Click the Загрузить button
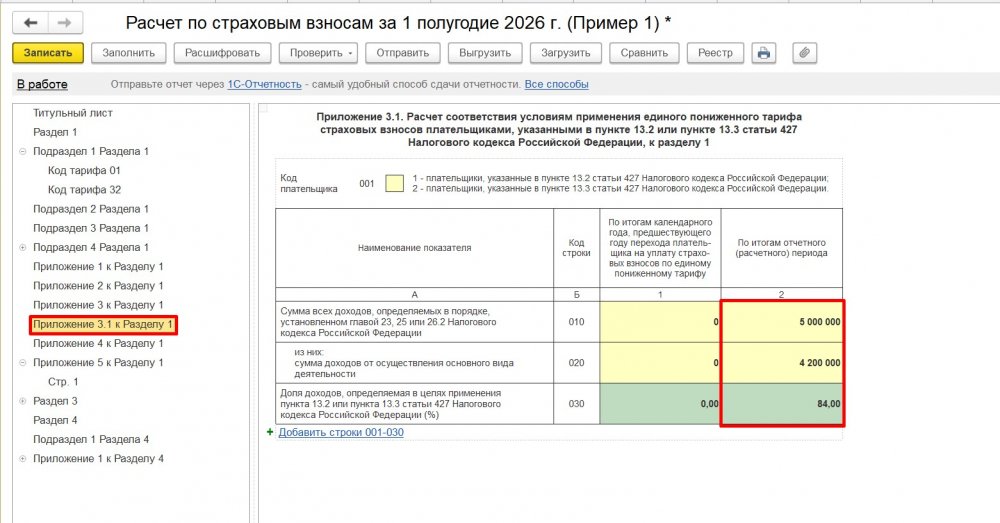 click(x=566, y=53)
